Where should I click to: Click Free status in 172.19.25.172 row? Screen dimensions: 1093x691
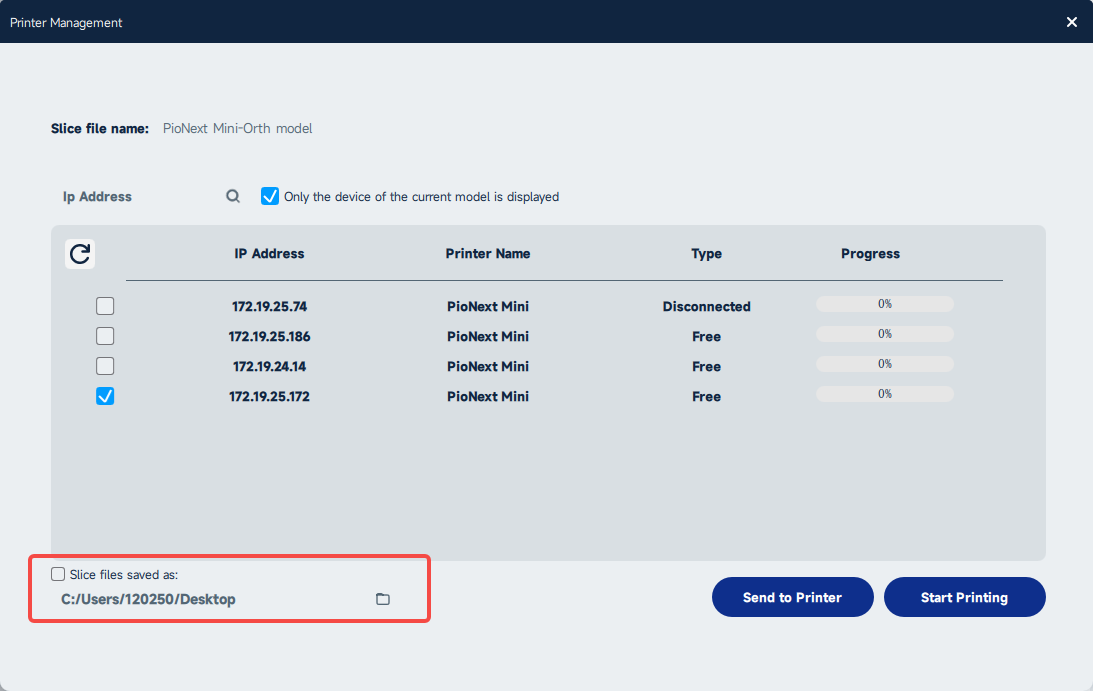(706, 396)
